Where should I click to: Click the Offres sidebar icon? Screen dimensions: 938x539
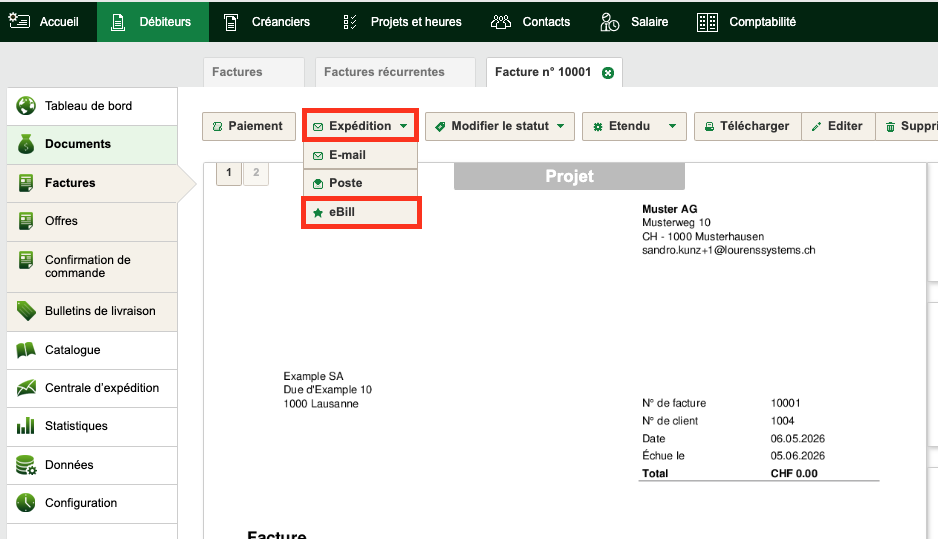(26, 221)
